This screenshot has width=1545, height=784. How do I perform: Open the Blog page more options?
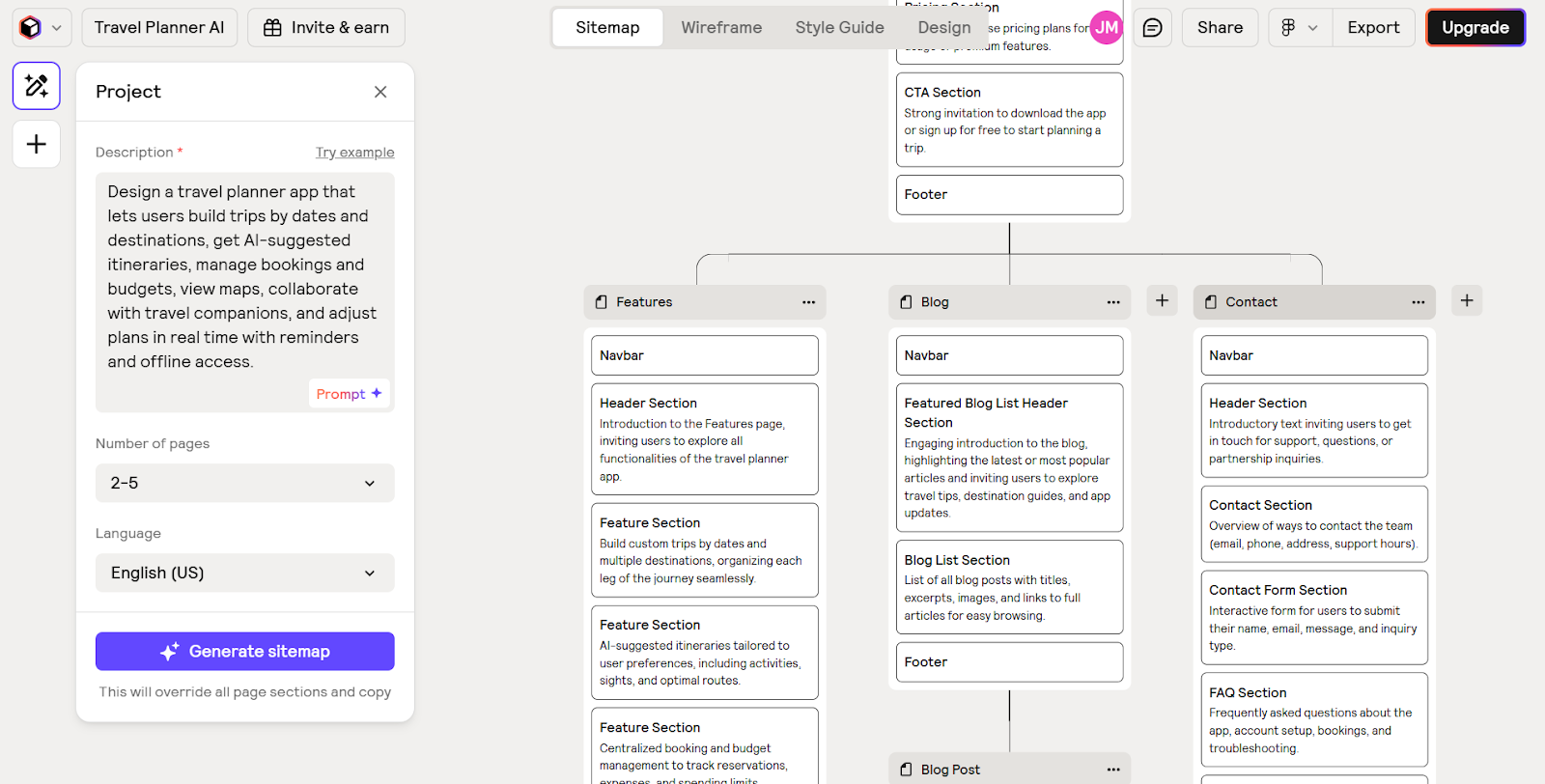tap(1113, 302)
